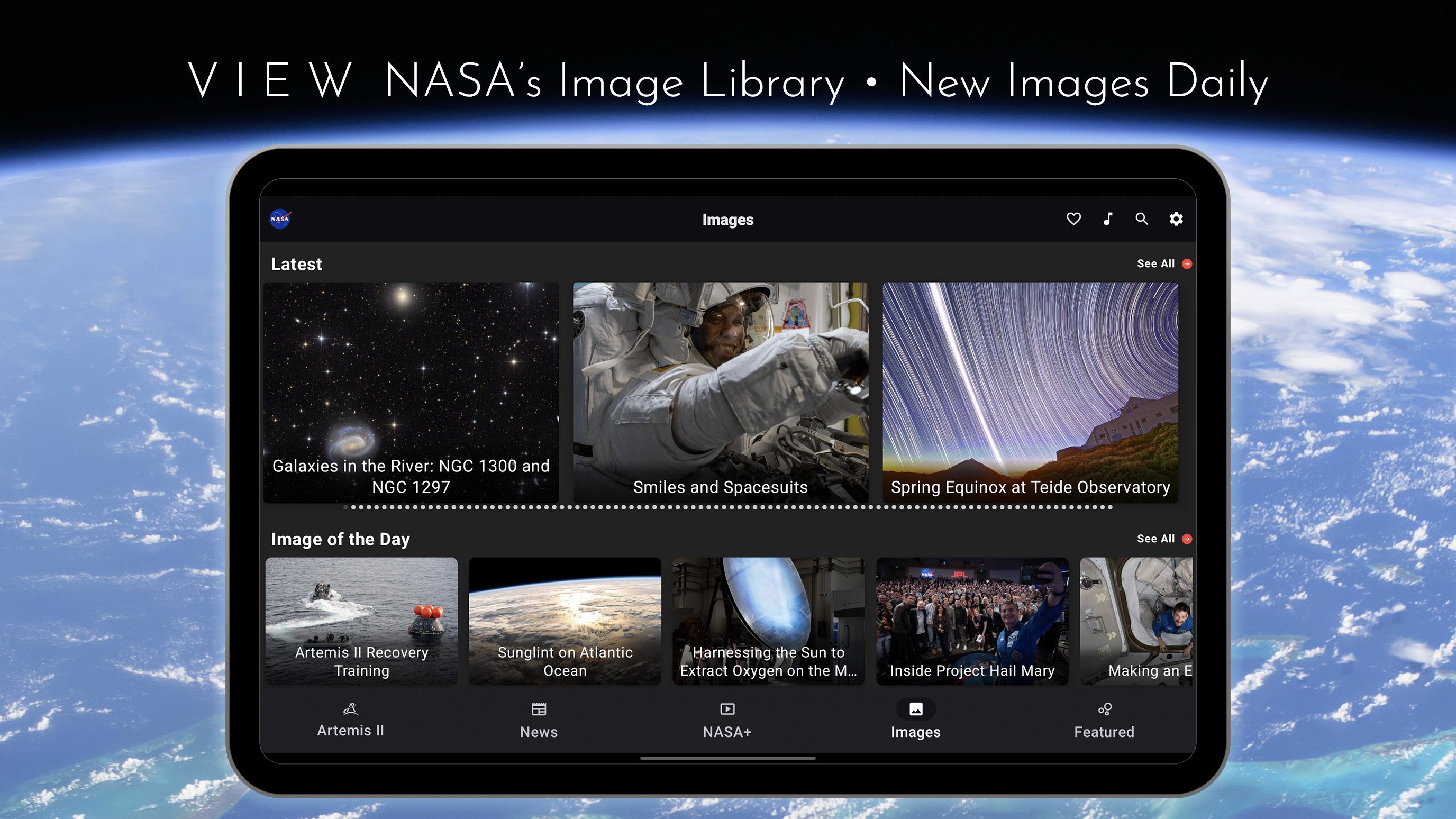
Task: Select the Images tab in the bottom bar
Action: (915, 720)
